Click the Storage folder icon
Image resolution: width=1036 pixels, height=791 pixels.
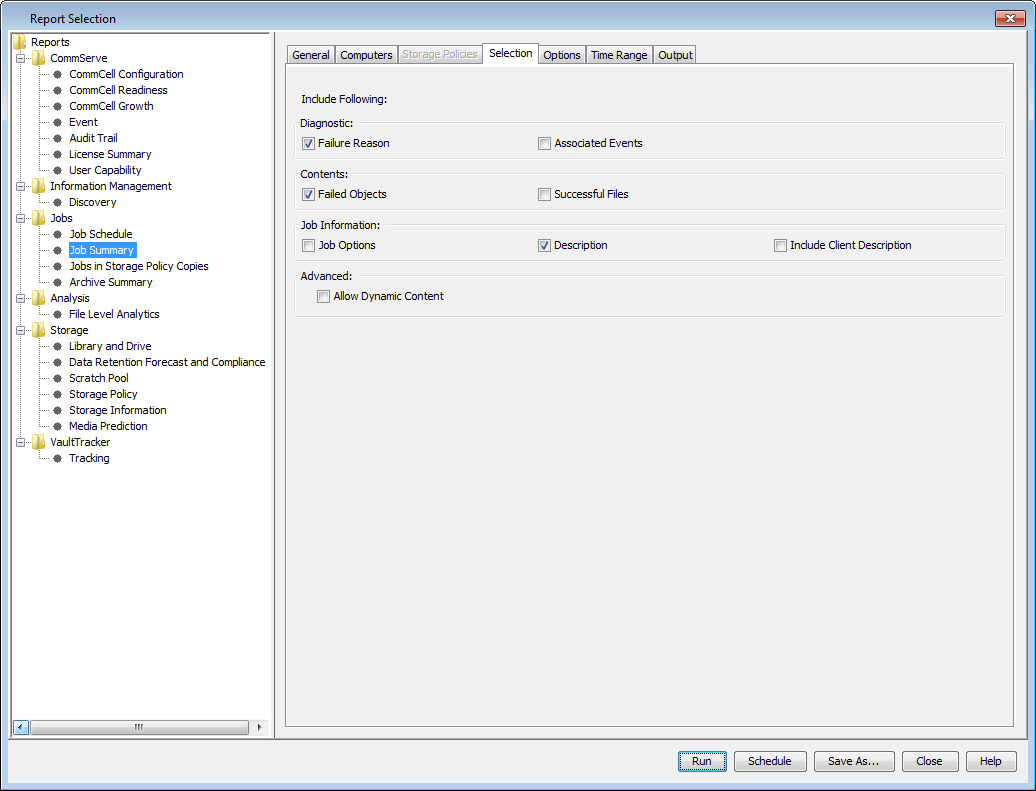[38, 330]
